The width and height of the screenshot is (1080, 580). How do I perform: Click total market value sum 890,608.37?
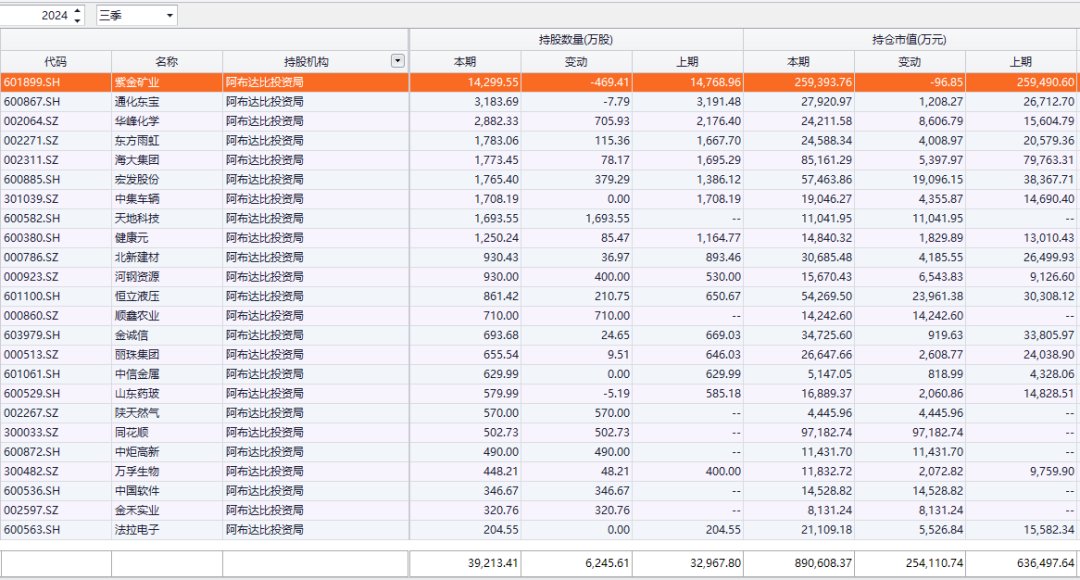pyautogui.click(x=823, y=563)
